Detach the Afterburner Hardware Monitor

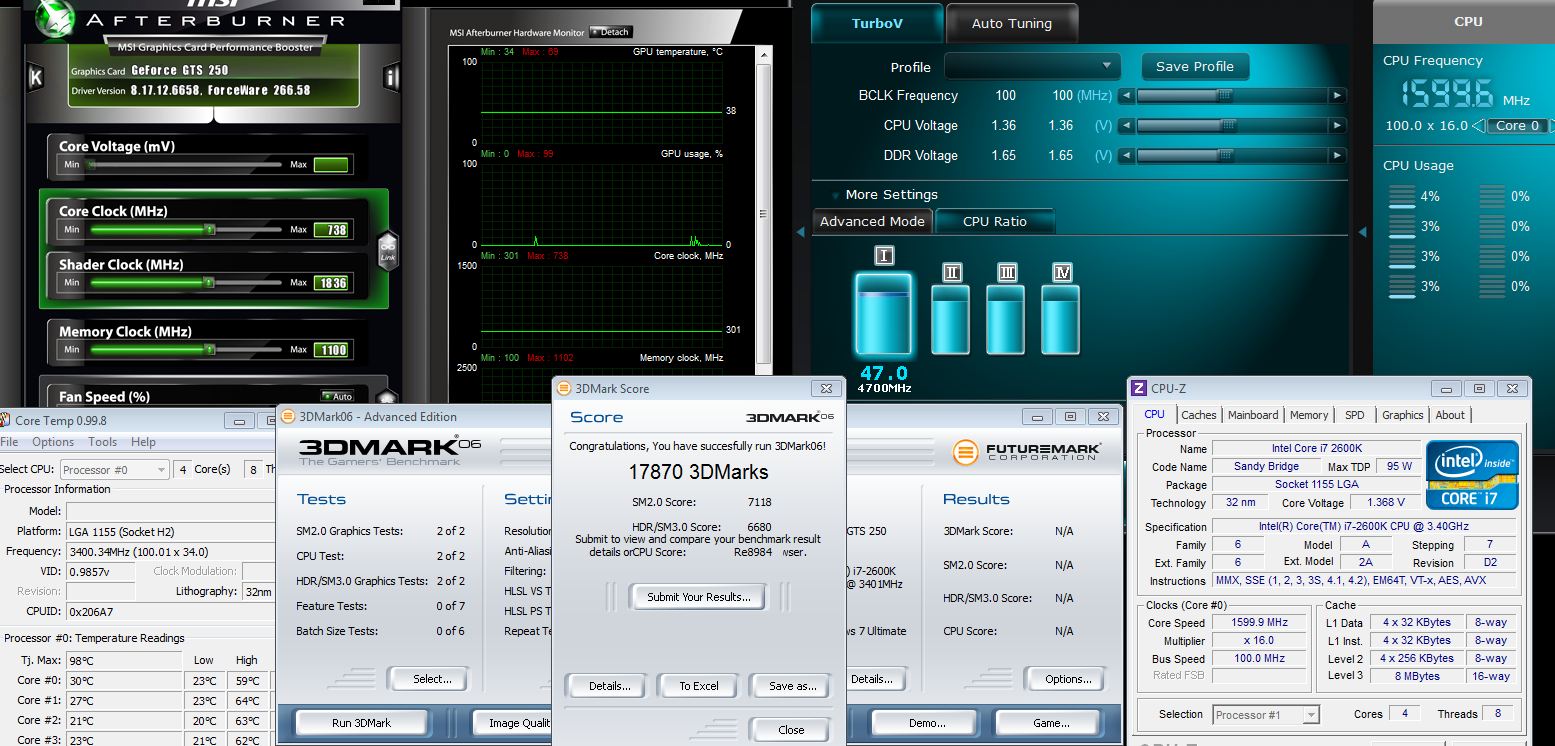coord(611,32)
